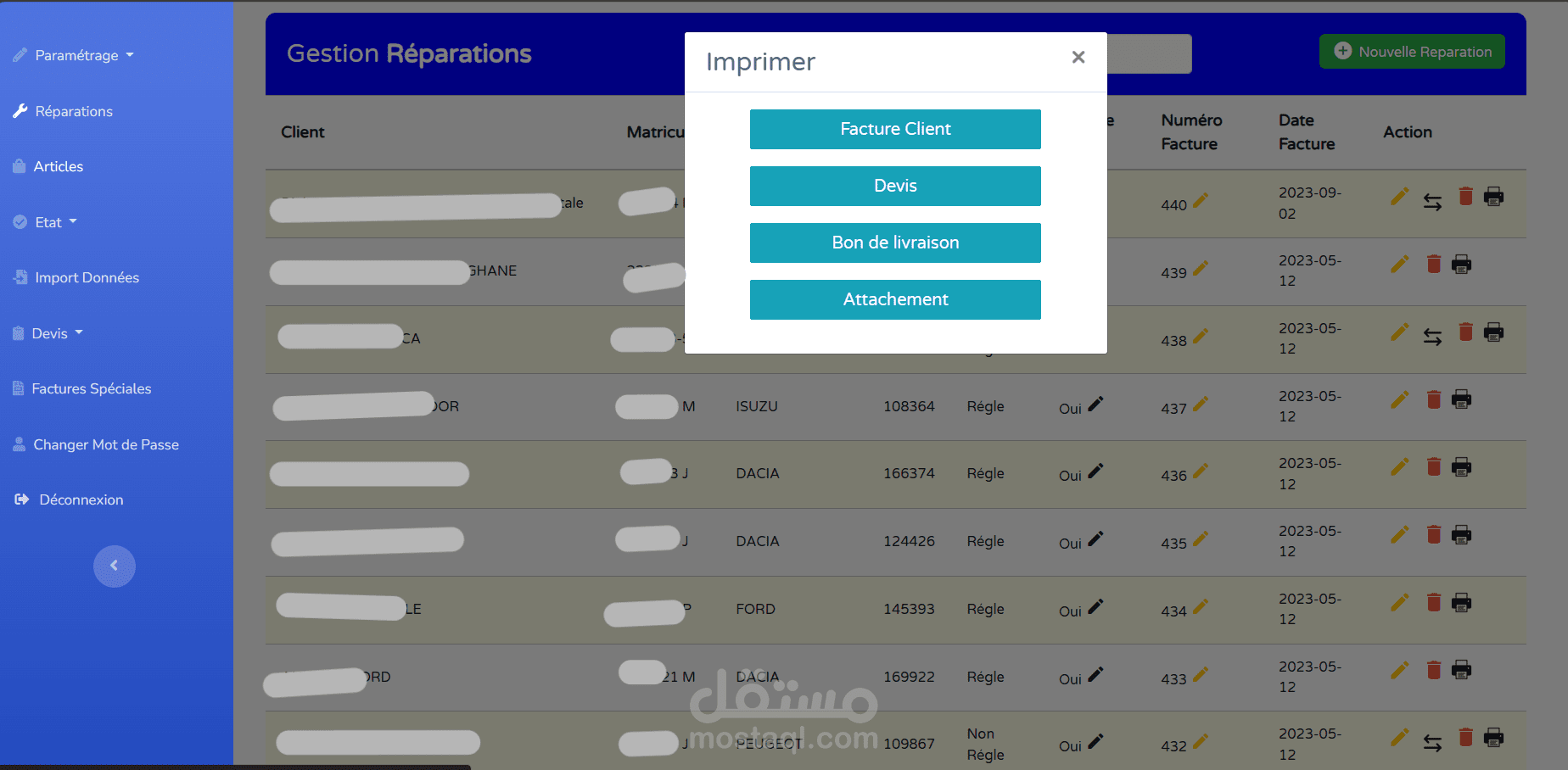Image resolution: width=1568 pixels, height=770 pixels.
Task: Open Changer Mot de Passe page
Action: click(96, 444)
